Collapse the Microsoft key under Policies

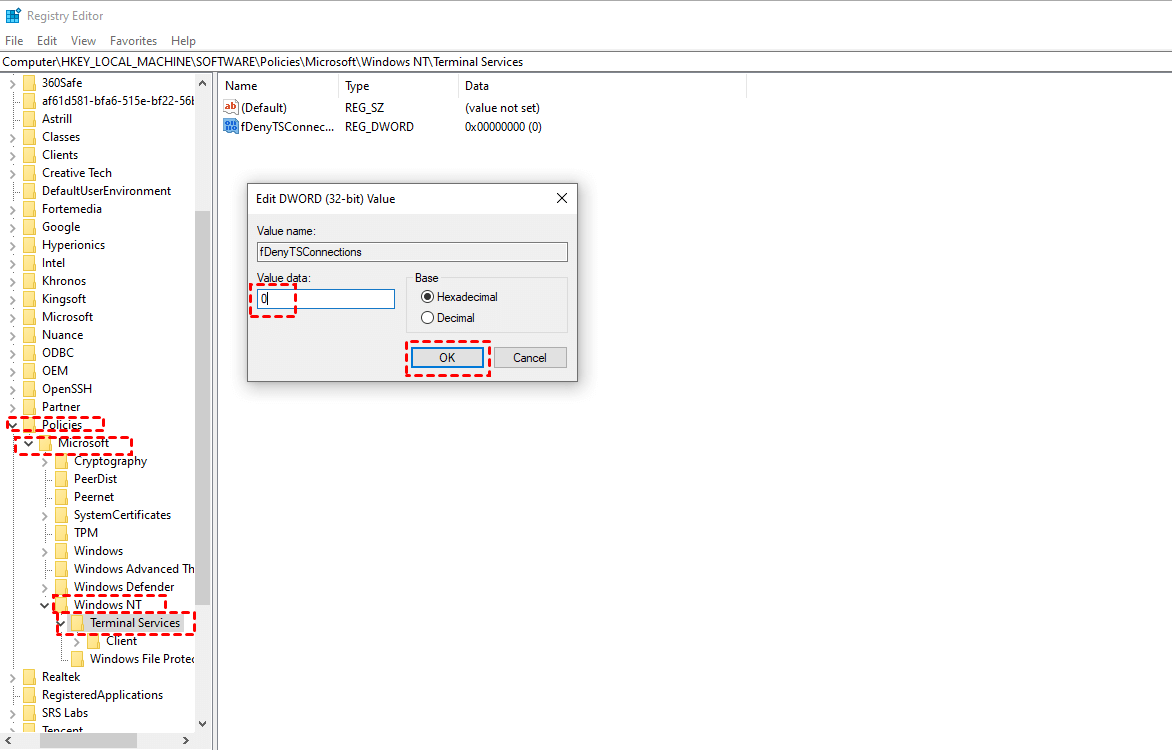pos(28,443)
